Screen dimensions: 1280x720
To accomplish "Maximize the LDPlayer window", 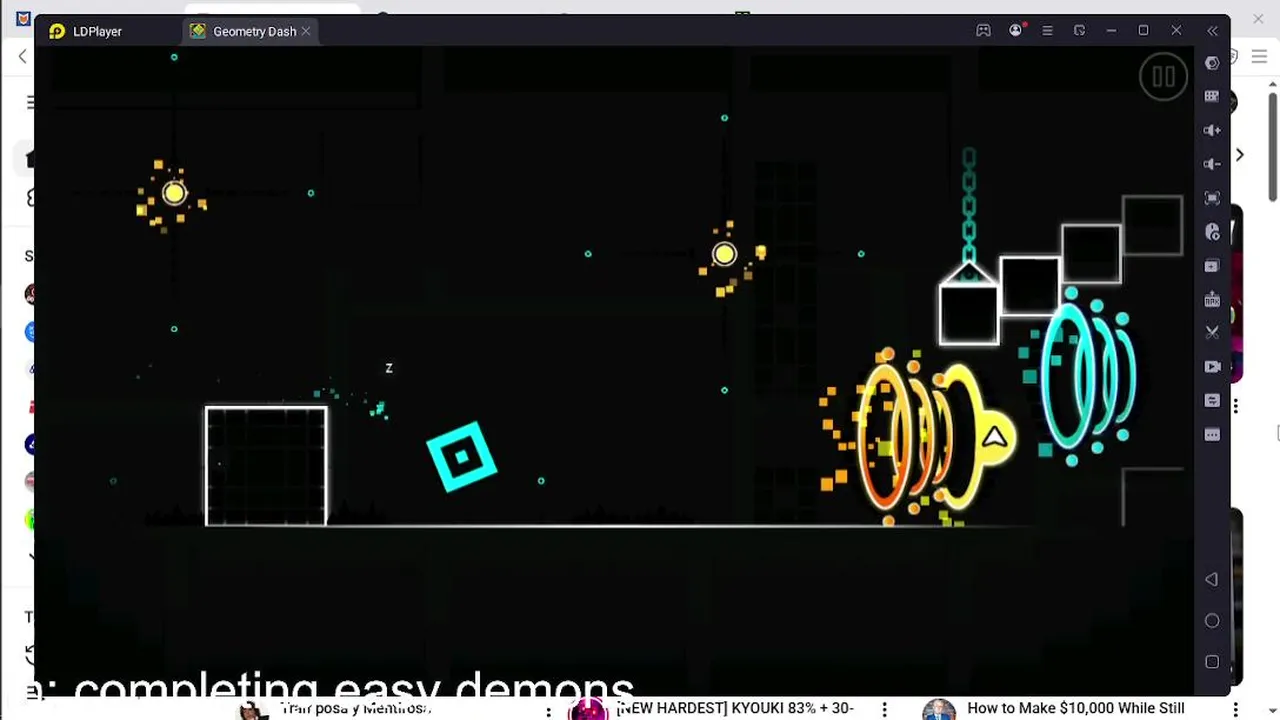I will 1144,31.
